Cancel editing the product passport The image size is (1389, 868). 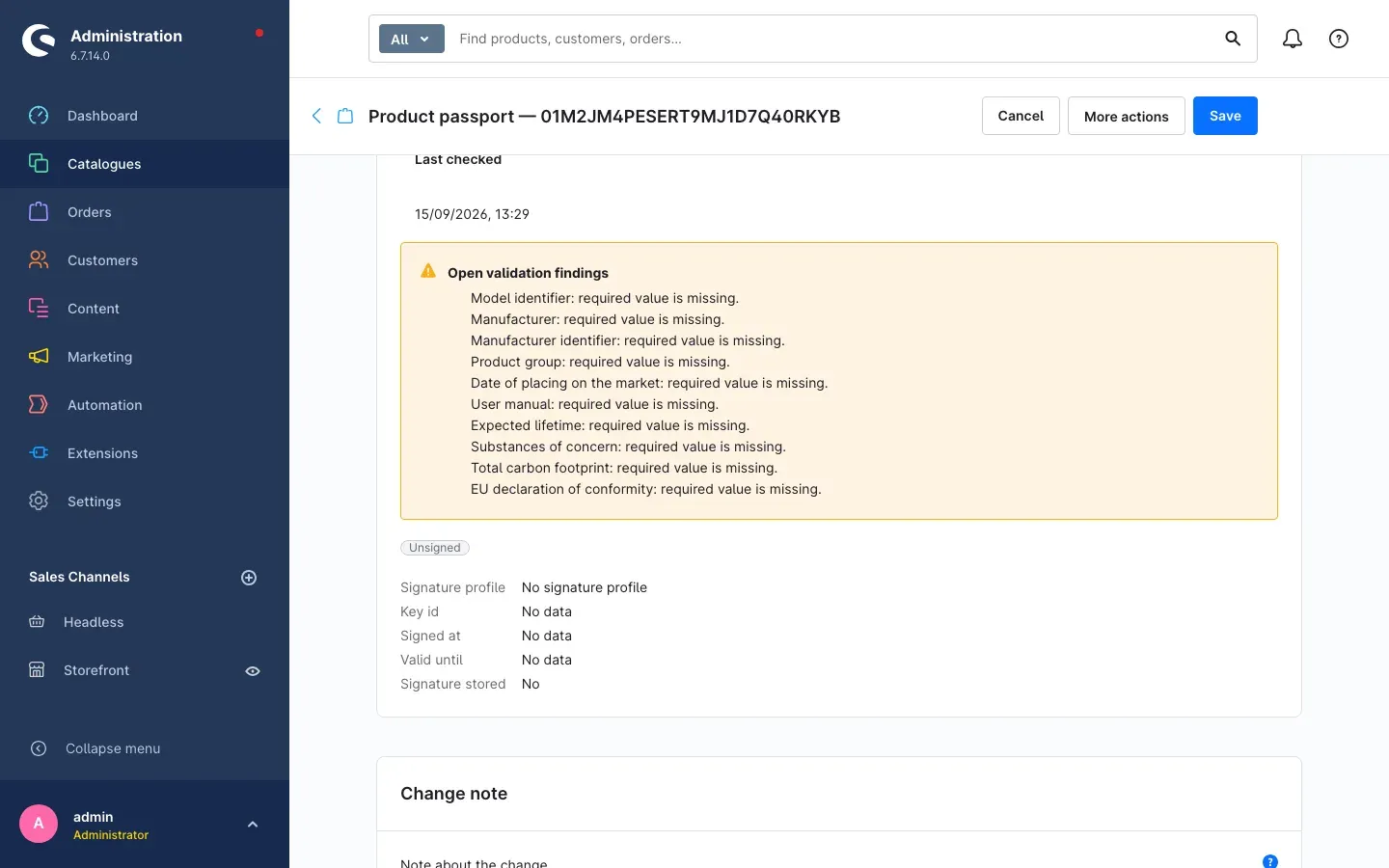[x=1021, y=116]
